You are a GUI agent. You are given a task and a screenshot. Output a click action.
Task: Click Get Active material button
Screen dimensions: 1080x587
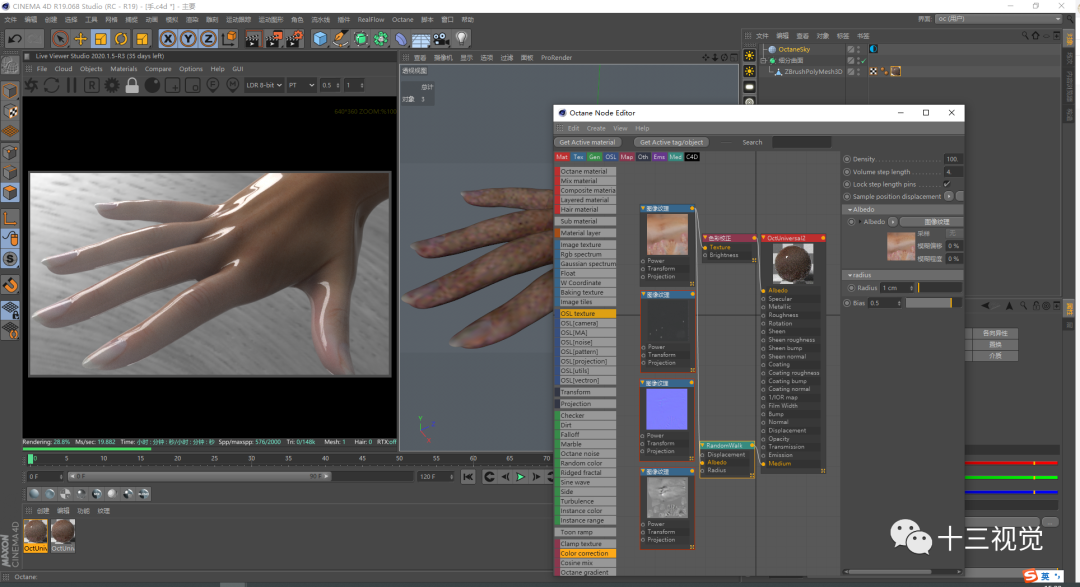click(588, 143)
